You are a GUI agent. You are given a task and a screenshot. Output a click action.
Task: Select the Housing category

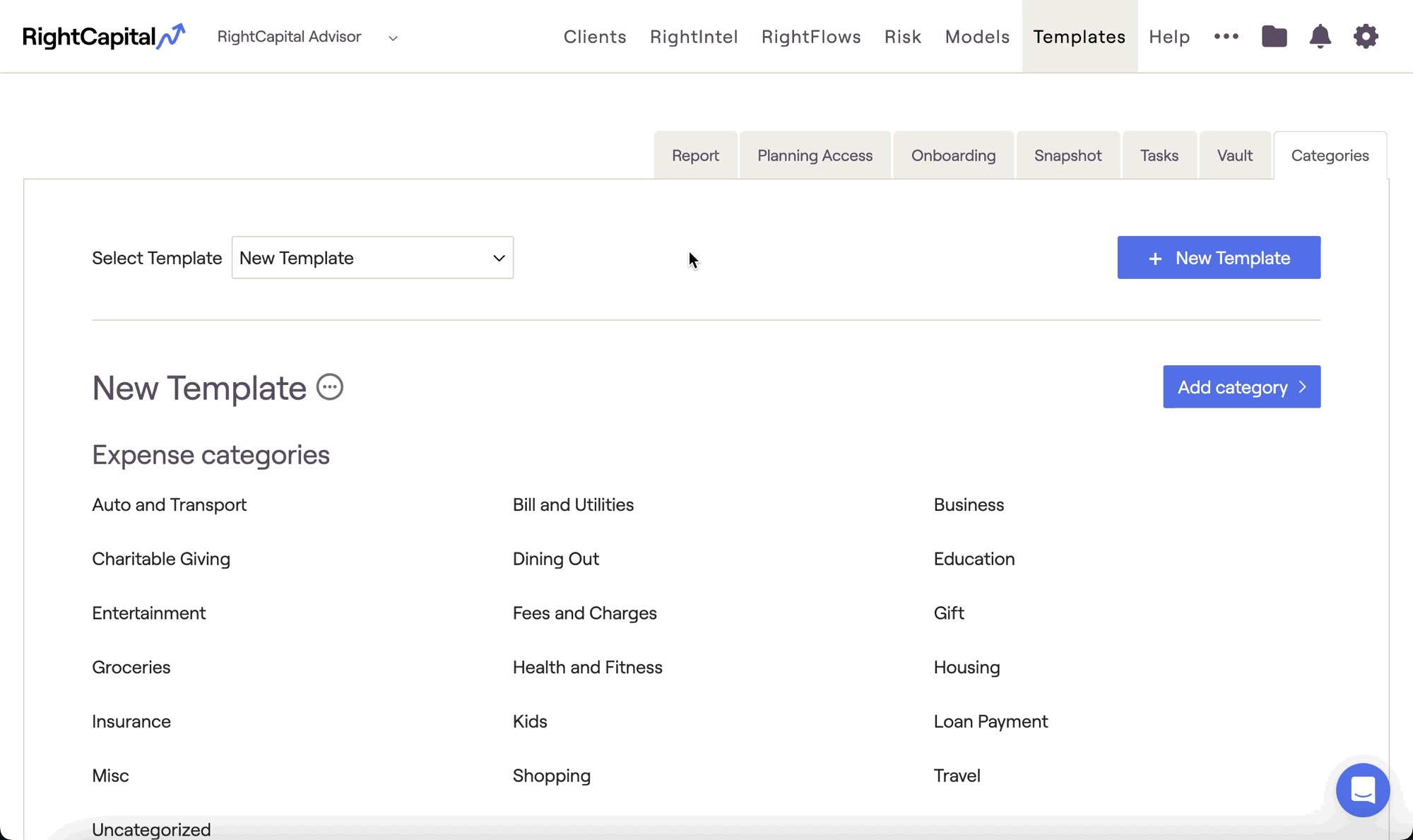(x=967, y=668)
